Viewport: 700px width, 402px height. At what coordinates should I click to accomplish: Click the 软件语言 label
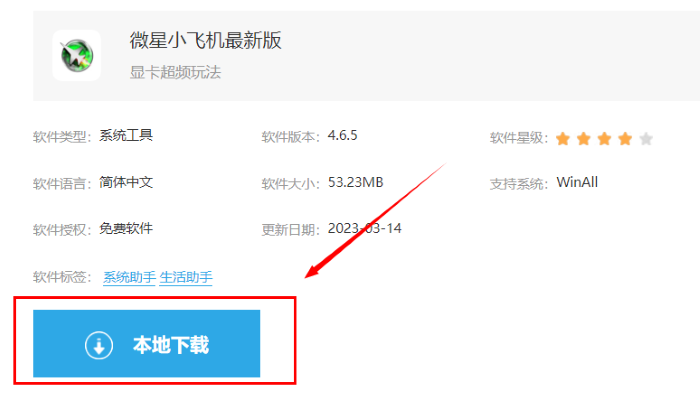click(62, 184)
